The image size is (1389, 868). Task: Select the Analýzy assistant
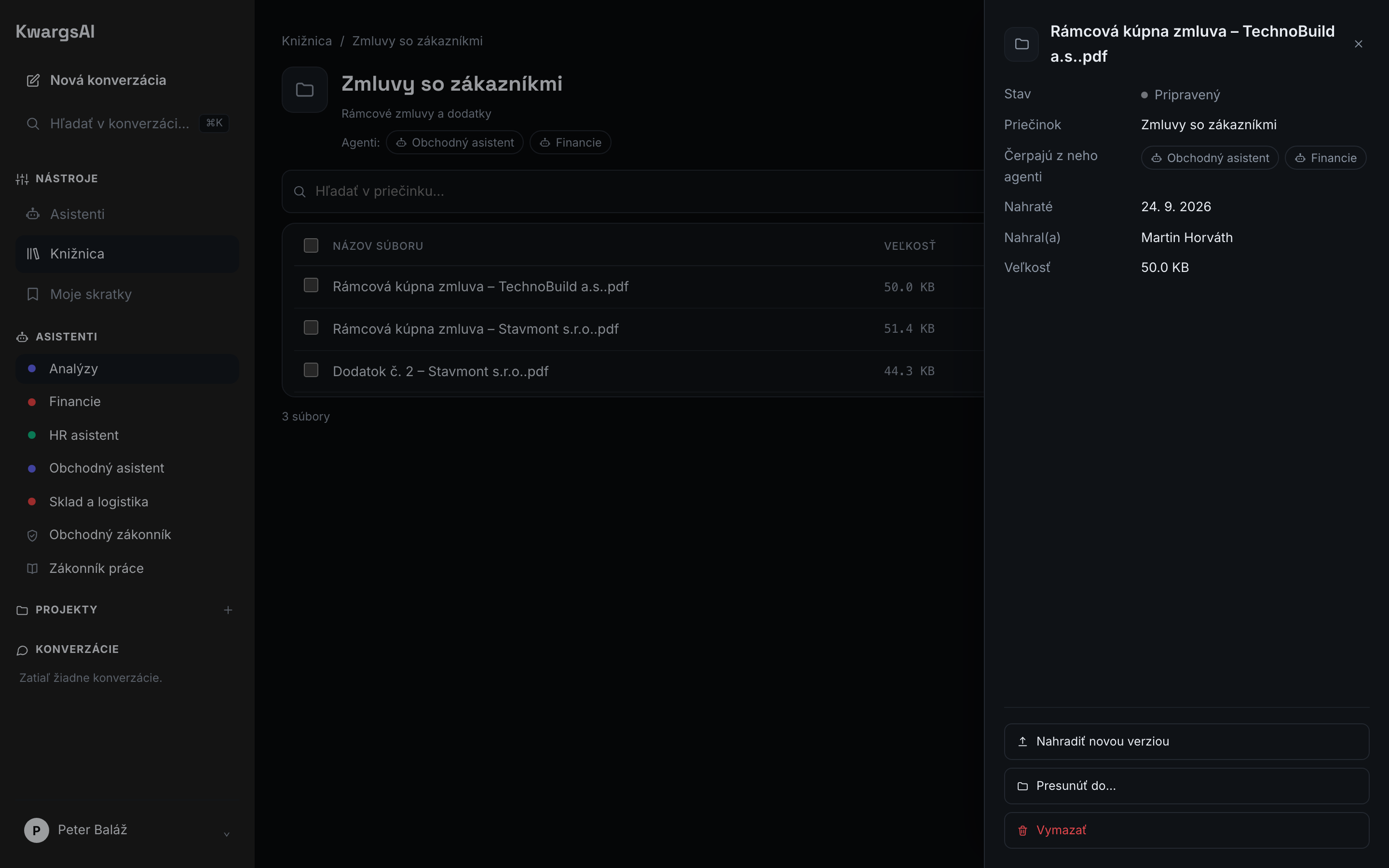pyautogui.click(x=127, y=368)
